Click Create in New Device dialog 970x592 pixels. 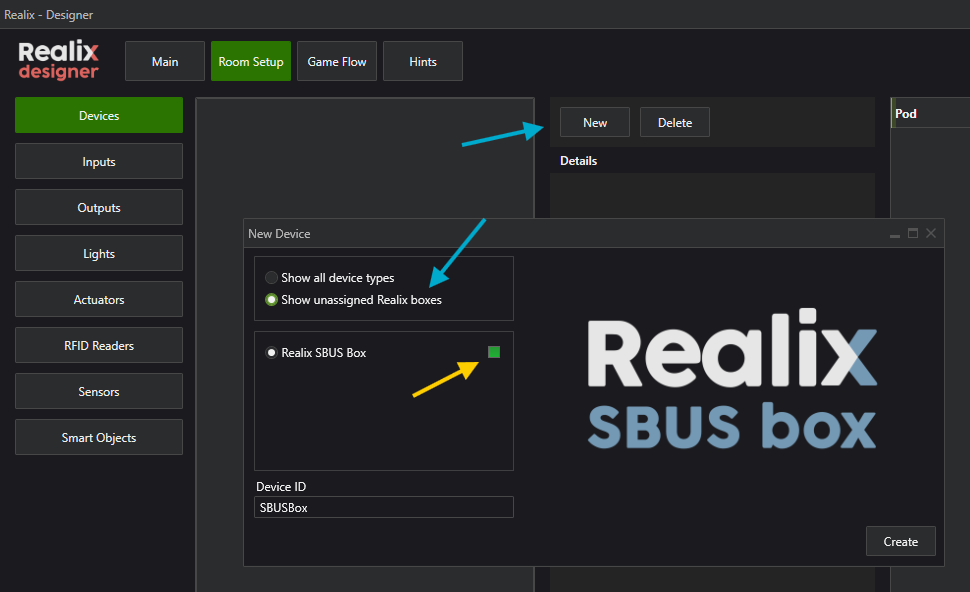[901, 541]
